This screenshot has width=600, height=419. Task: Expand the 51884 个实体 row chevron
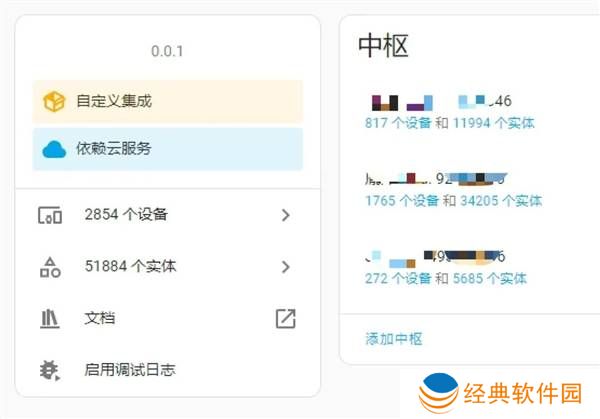(x=285, y=267)
